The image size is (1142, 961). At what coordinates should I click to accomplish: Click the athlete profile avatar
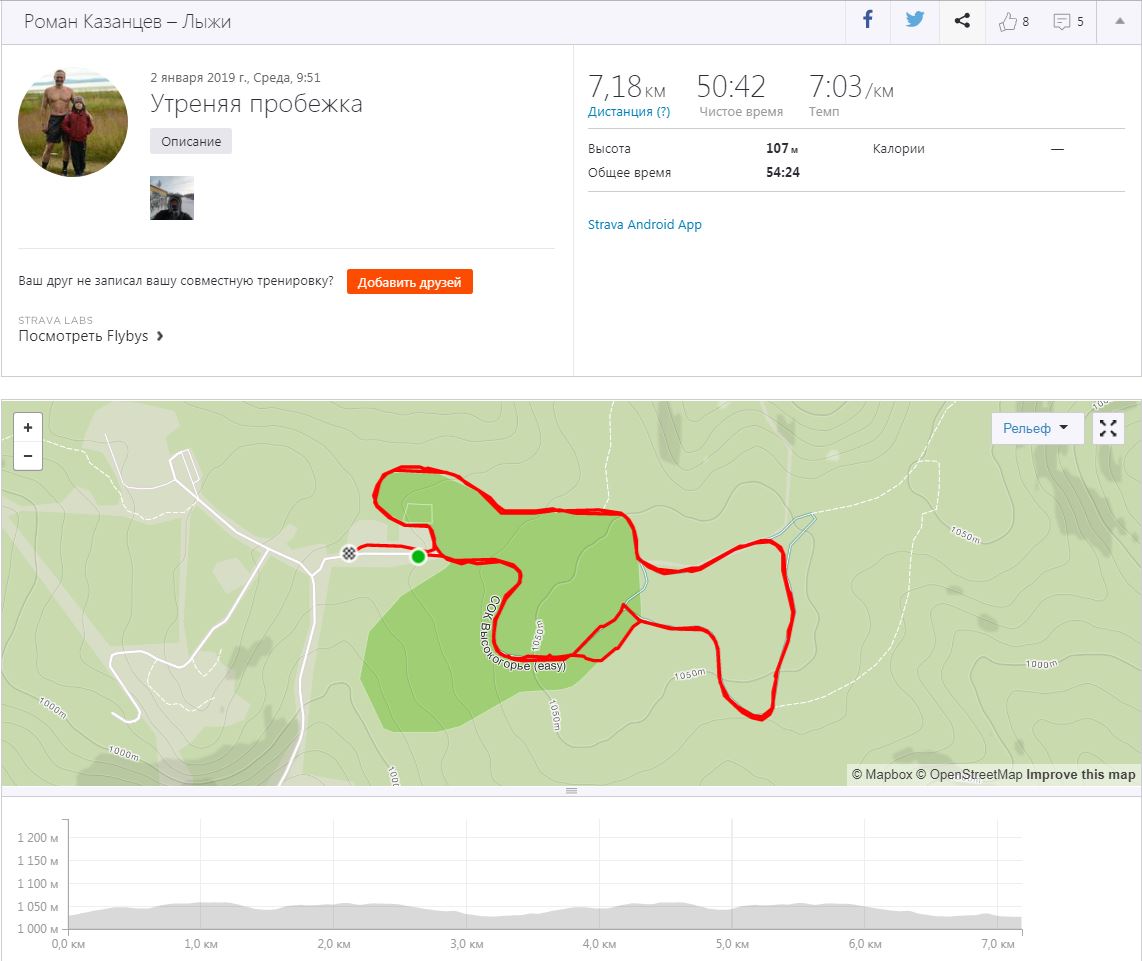pos(73,122)
